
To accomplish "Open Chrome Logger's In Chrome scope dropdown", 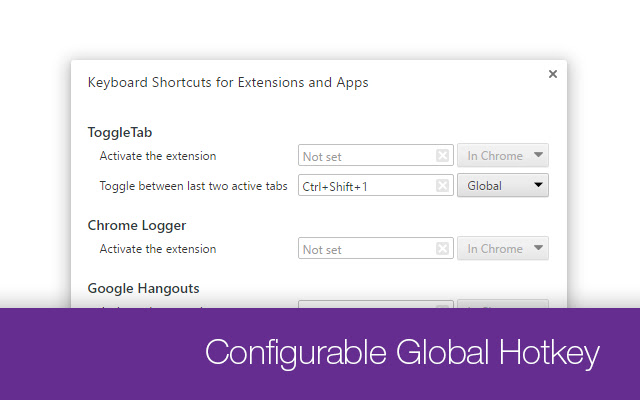I will [x=503, y=249].
